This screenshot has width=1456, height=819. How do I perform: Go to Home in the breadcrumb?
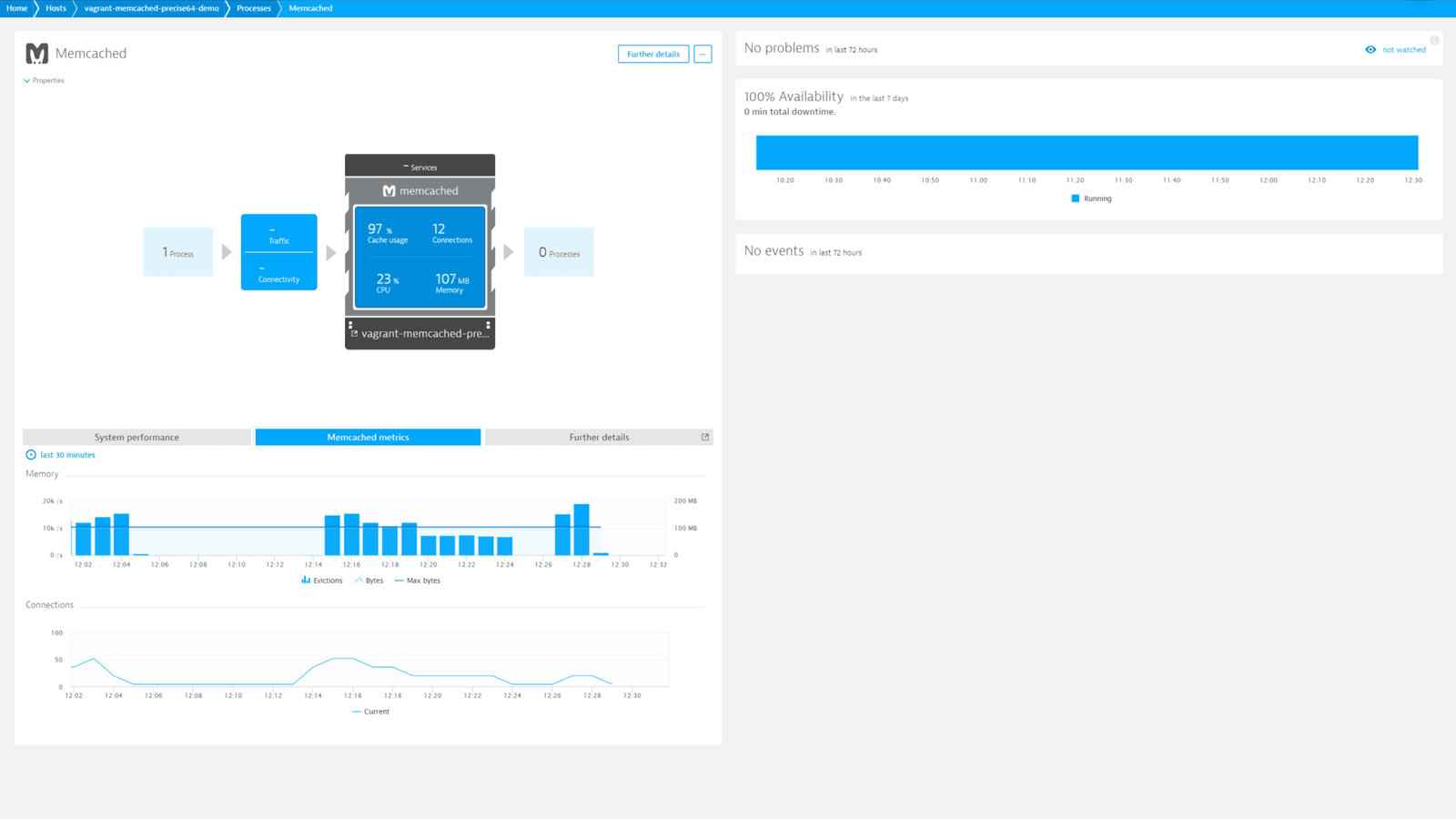(17, 8)
